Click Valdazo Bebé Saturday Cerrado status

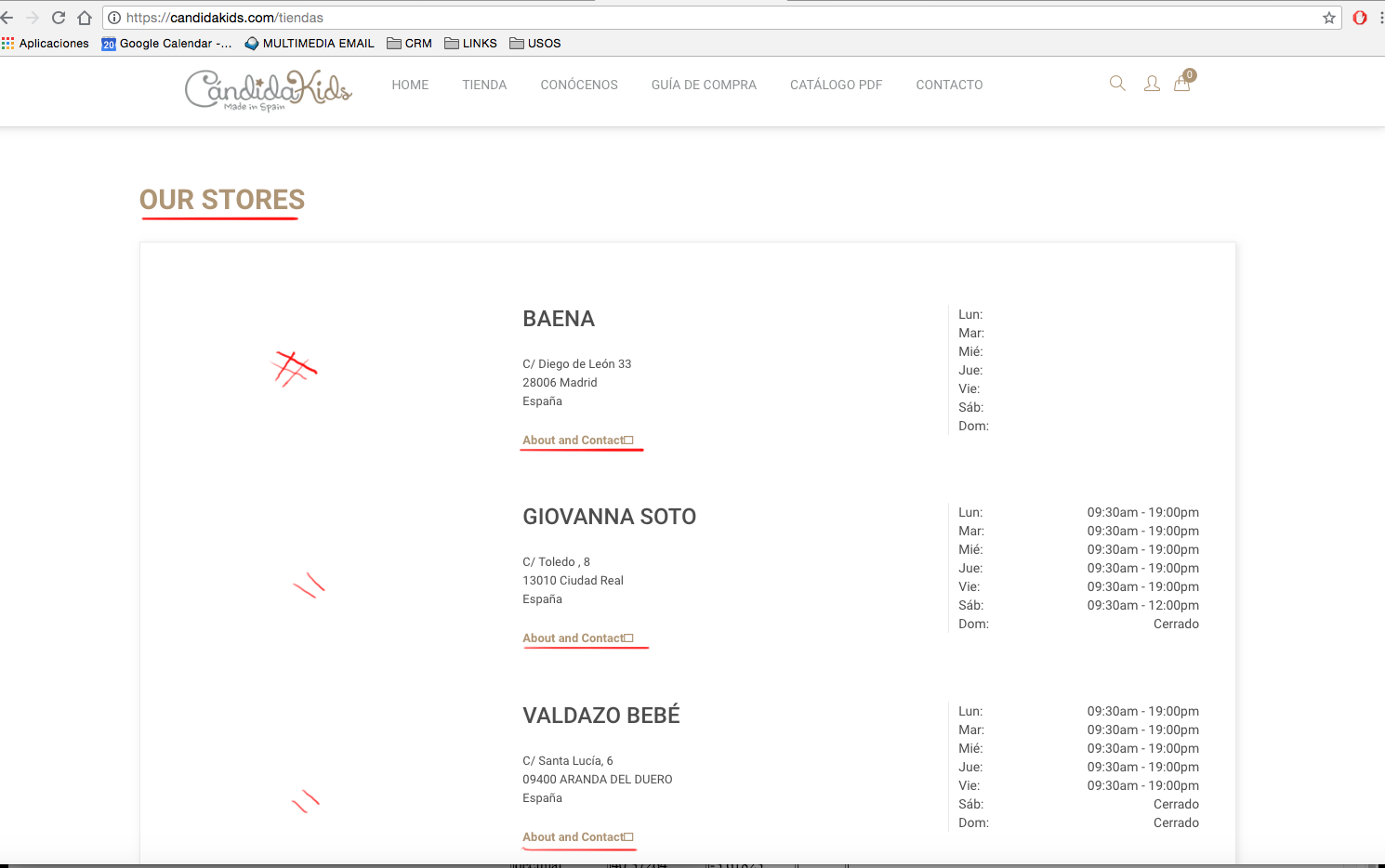pos(1176,805)
